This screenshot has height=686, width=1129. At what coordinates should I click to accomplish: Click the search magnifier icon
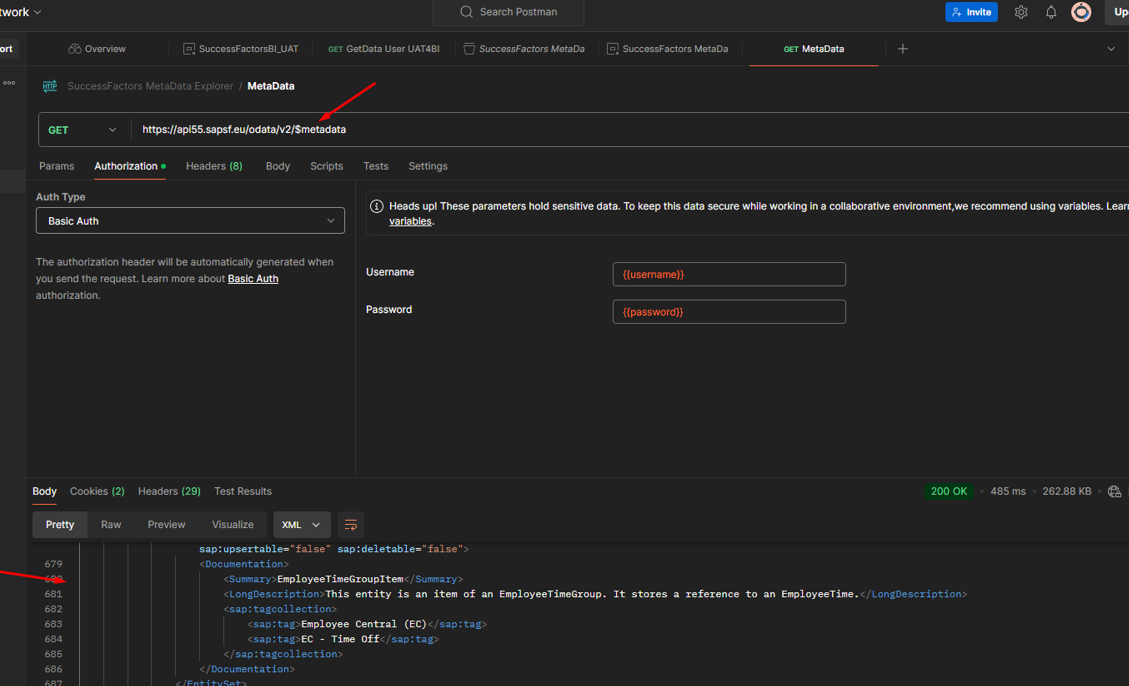tap(467, 12)
